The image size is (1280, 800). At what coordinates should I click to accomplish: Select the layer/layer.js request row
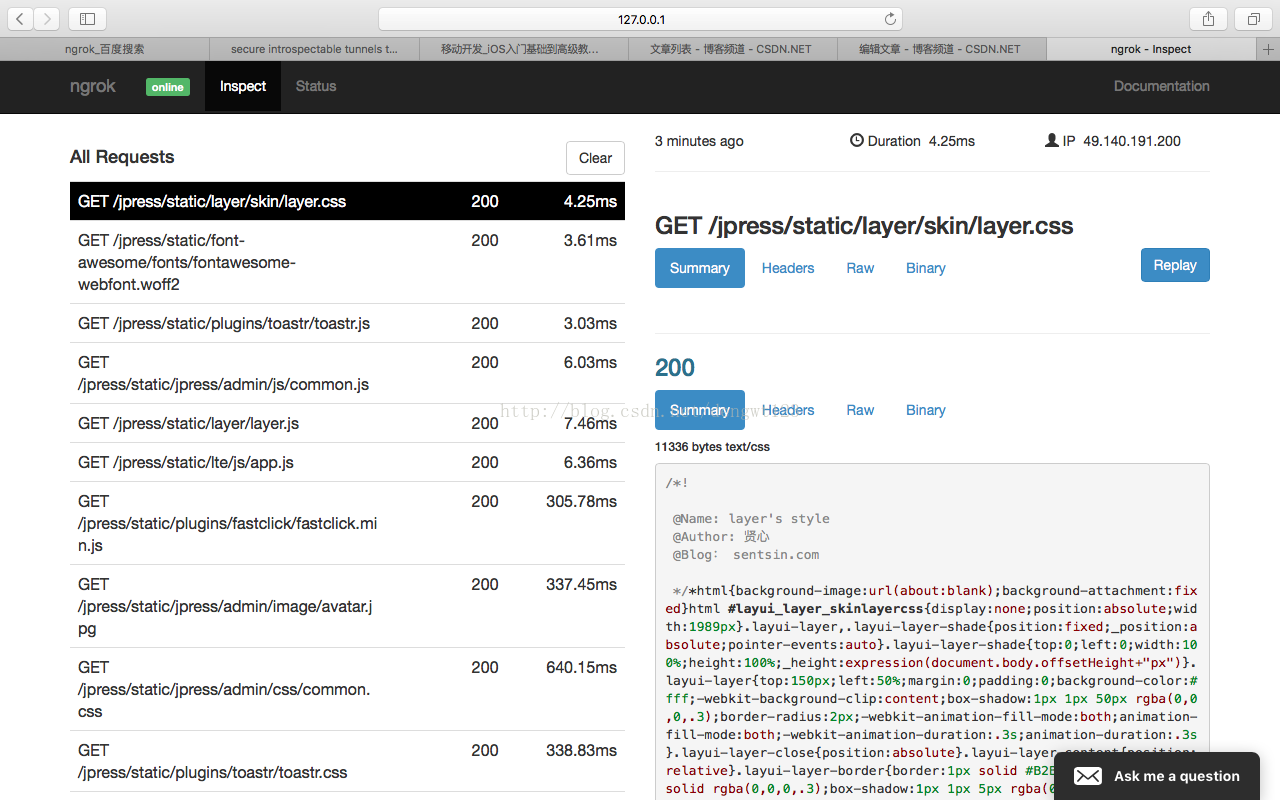(347, 423)
